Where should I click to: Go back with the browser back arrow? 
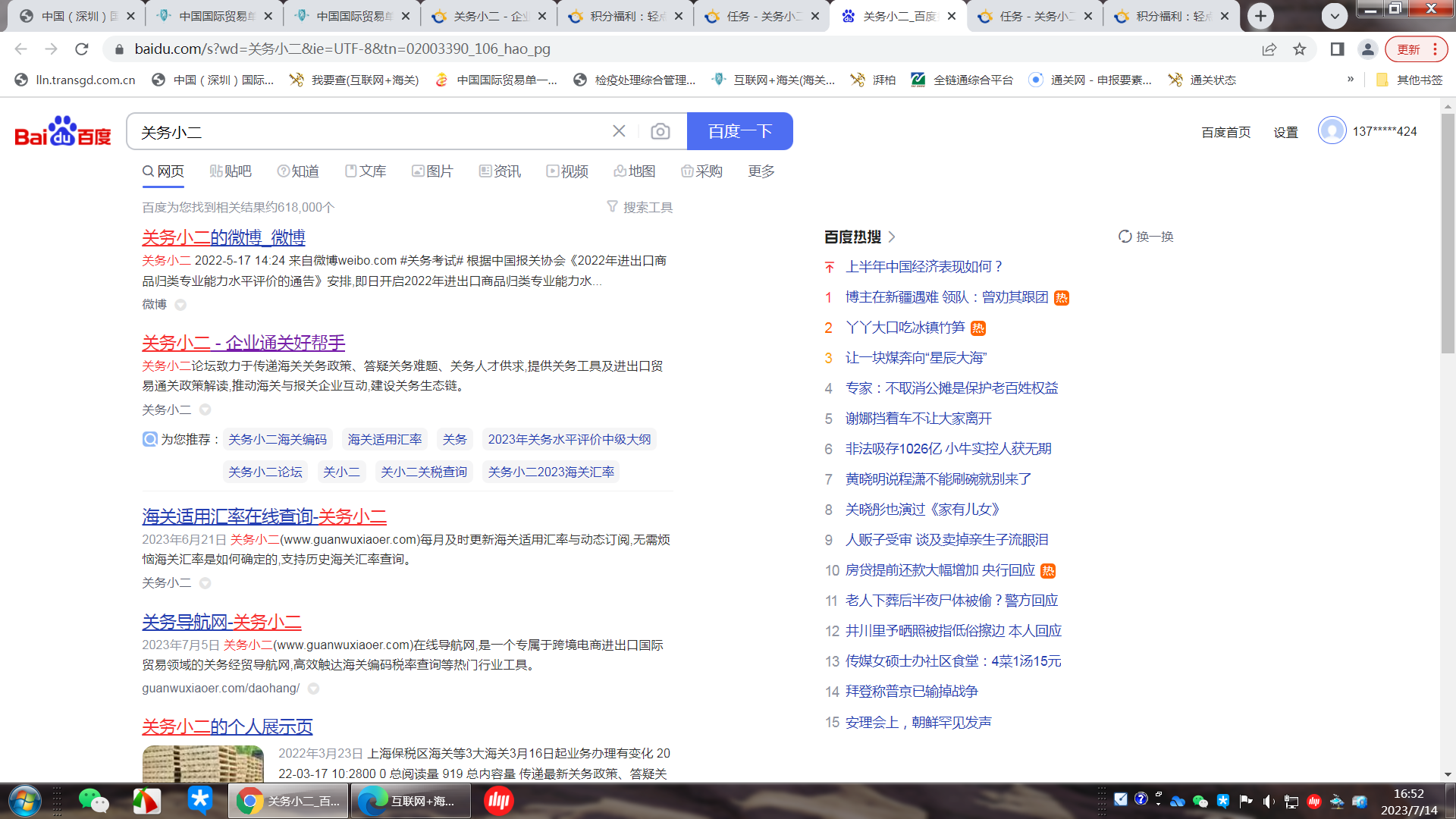coord(20,49)
